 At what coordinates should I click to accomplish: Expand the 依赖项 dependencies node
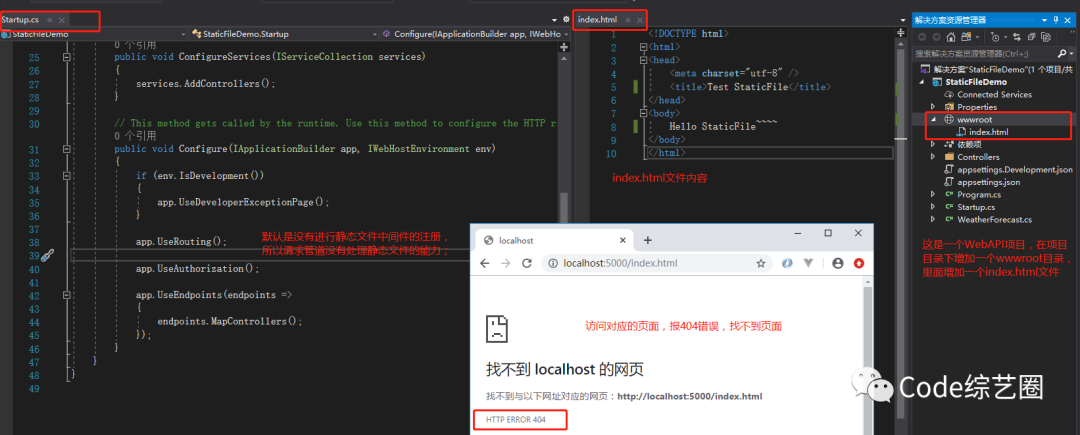tap(933, 145)
